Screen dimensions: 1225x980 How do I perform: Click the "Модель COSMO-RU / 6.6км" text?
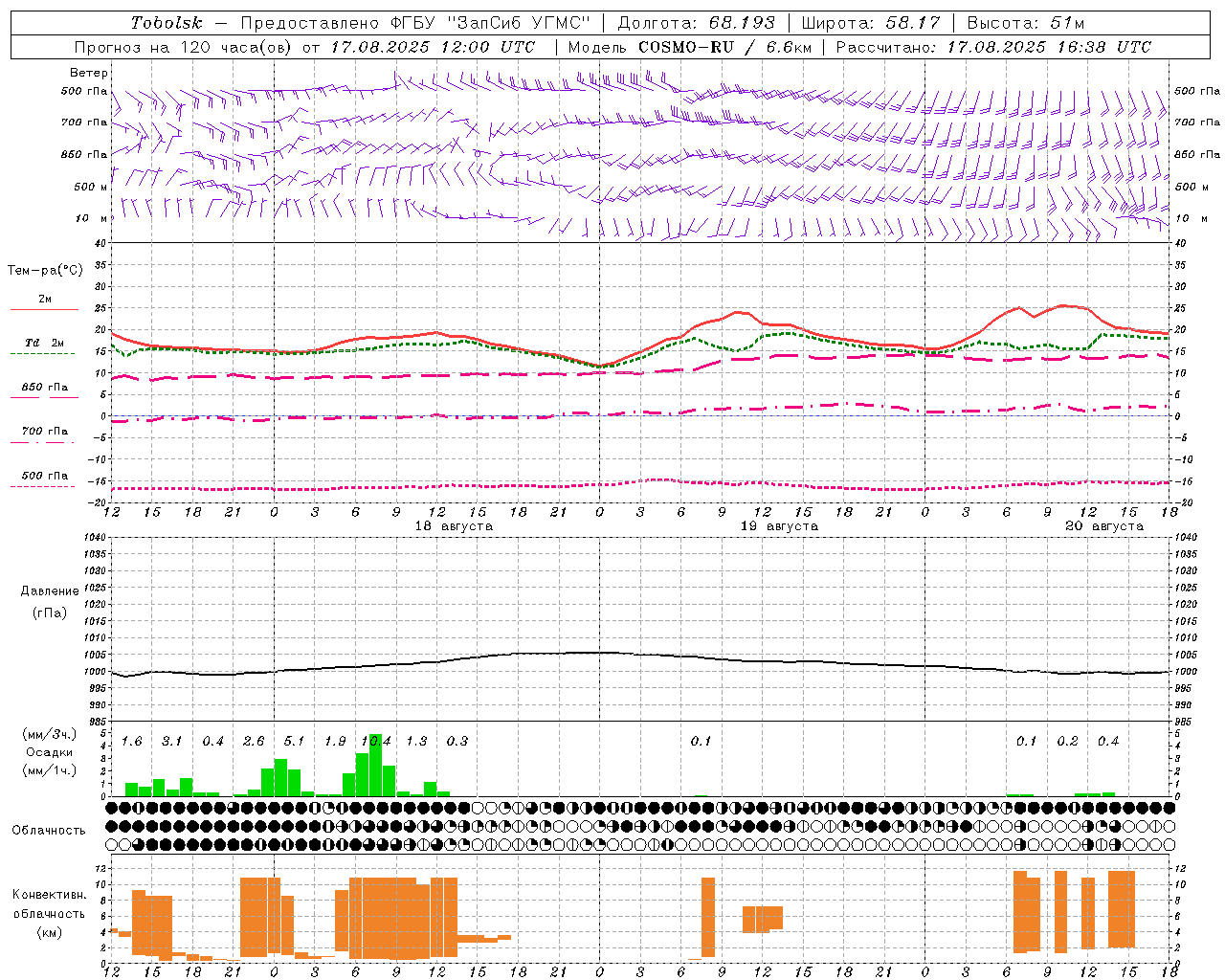689,47
